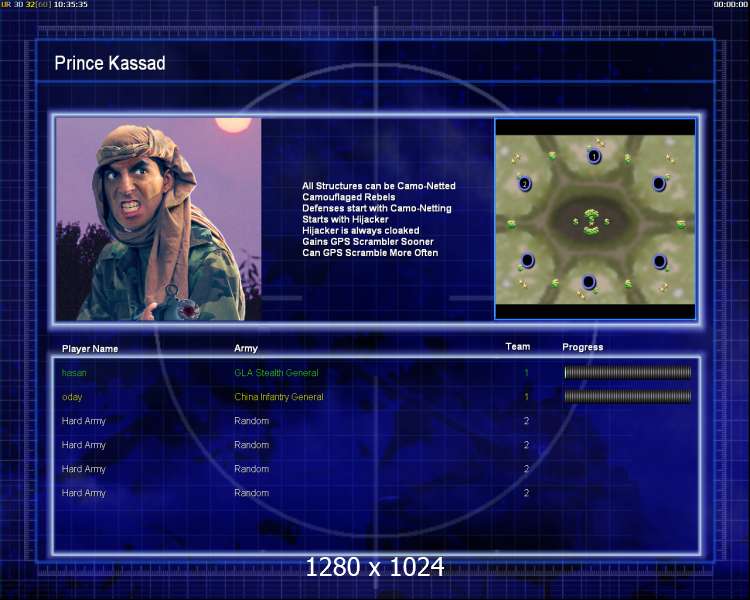Click oday's loading progress bar
This screenshot has height=600, width=750.
(628, 396)
